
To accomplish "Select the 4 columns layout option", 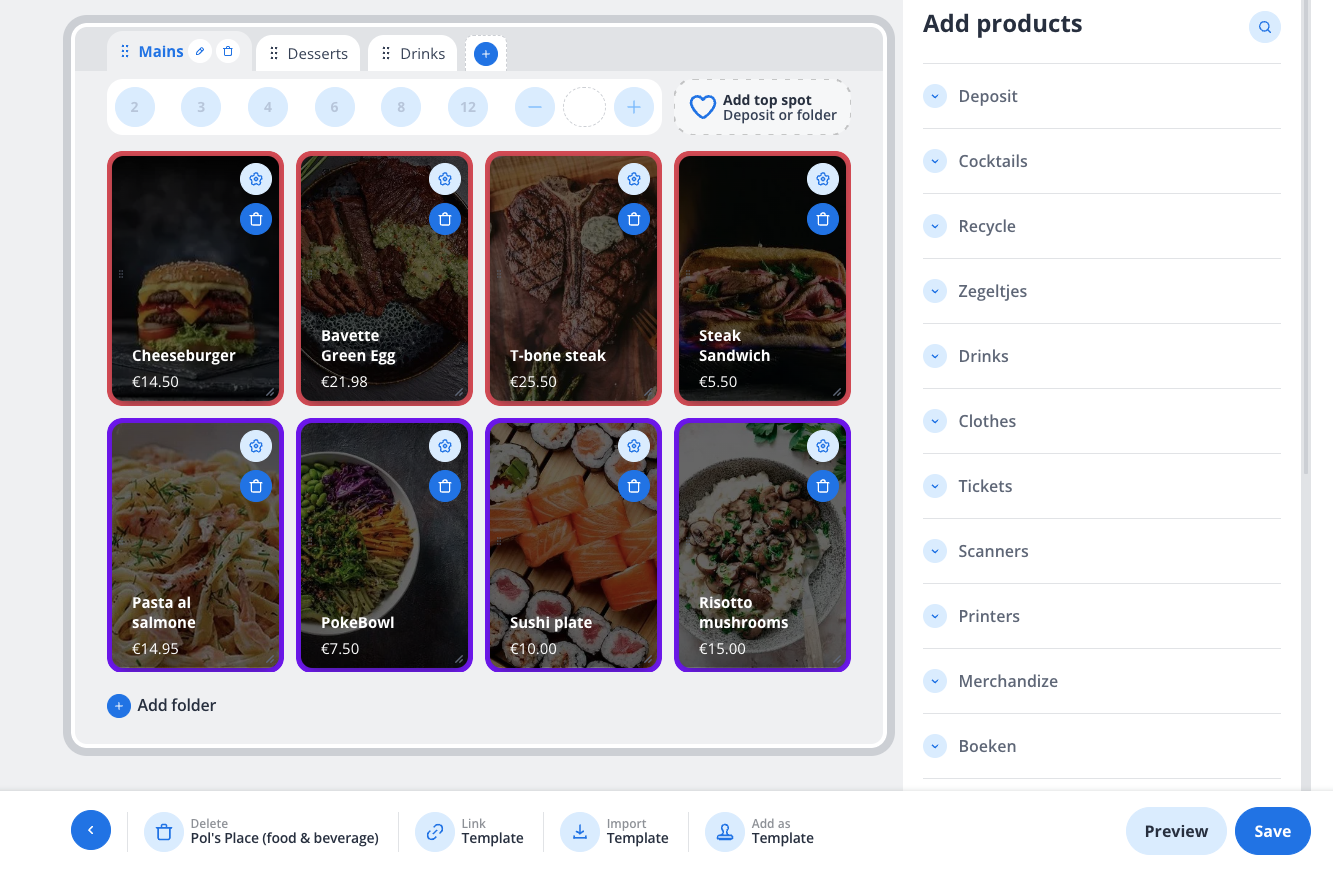I will (x=268, y=107).
